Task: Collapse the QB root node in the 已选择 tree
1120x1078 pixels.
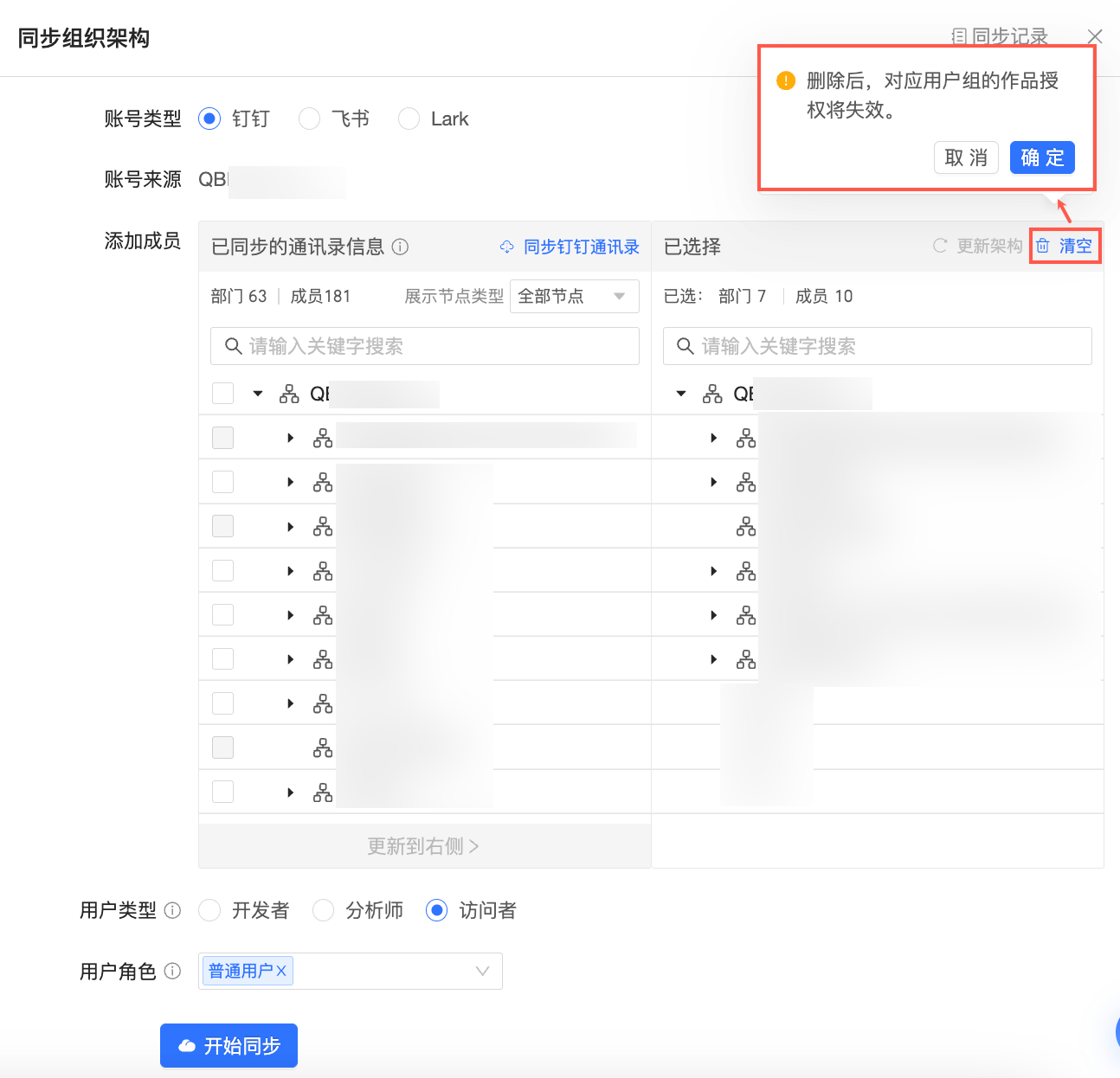Action: [x=681, y=394]
